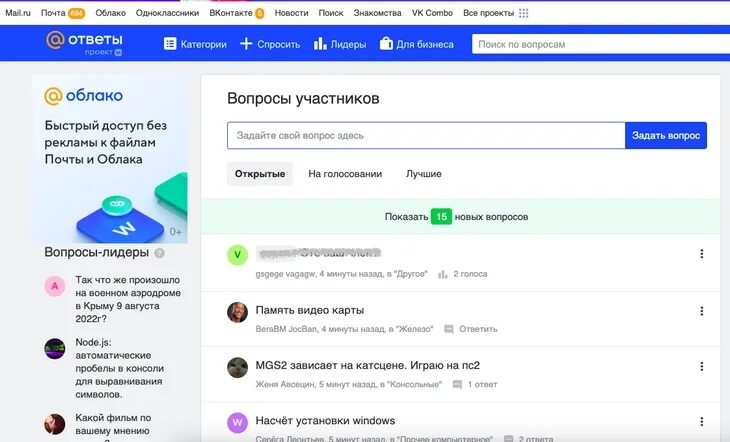Click the pink A avatar in Вопросы-лидеры

click(54, 286)
